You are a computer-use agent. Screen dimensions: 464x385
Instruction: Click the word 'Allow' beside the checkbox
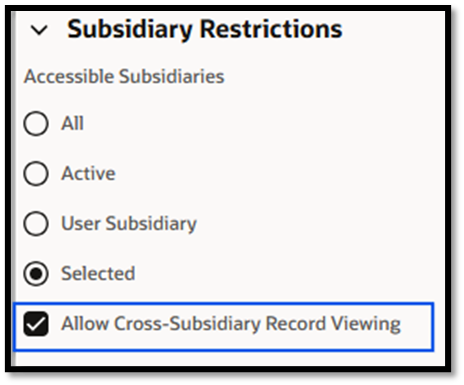pyautogui.click(x=85, y=324)
